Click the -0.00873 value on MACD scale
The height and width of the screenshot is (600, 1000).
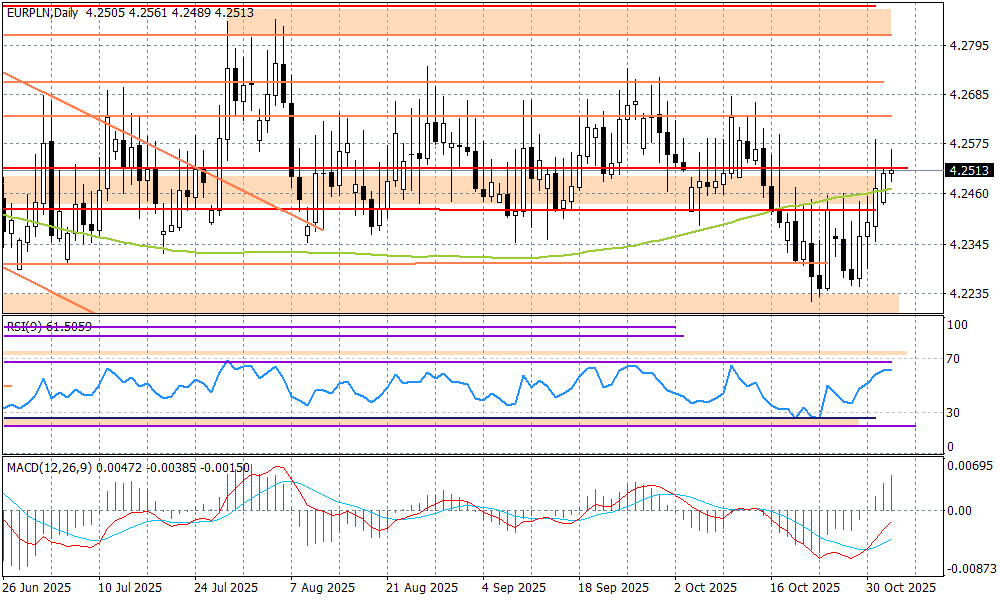coord(970,568)
